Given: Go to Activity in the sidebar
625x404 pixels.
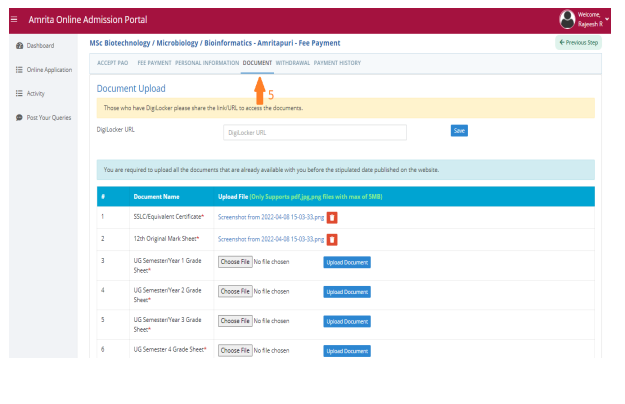Looking at the screenshot, I should [x=34, y=93].
